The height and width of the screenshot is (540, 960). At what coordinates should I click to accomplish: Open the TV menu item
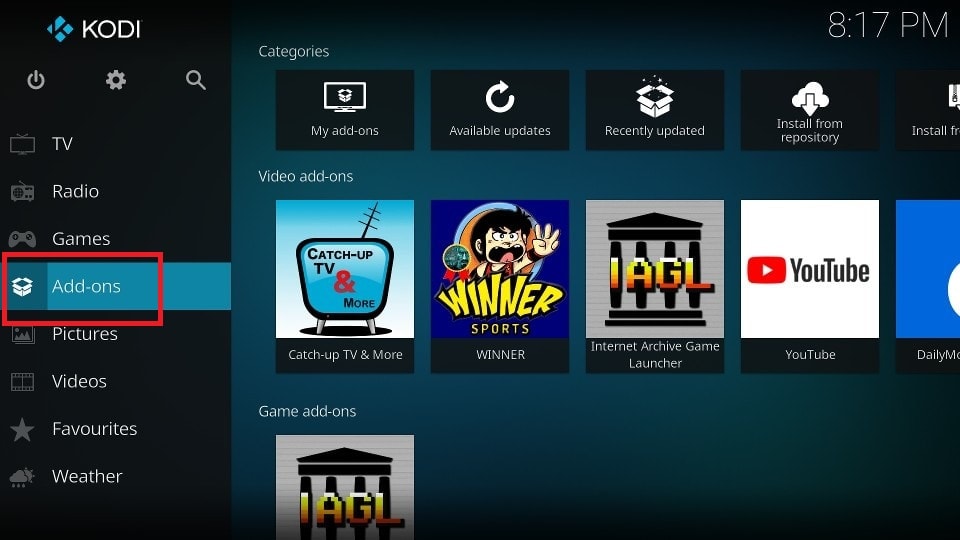[x=116, y=144]
